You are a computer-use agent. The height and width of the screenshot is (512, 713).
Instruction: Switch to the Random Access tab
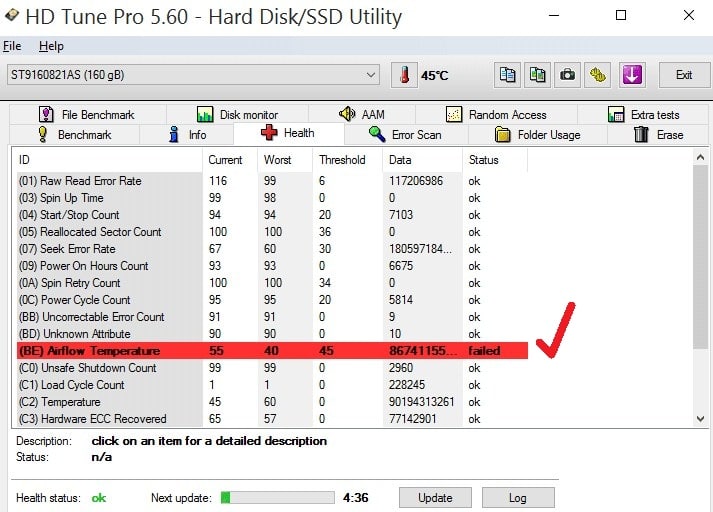(497, 114)
